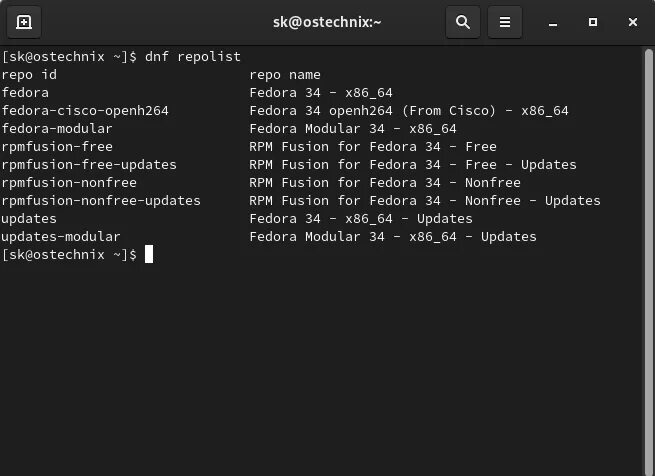Click the fedora-cisco-openh264 repo id

(x=85, y=111)
